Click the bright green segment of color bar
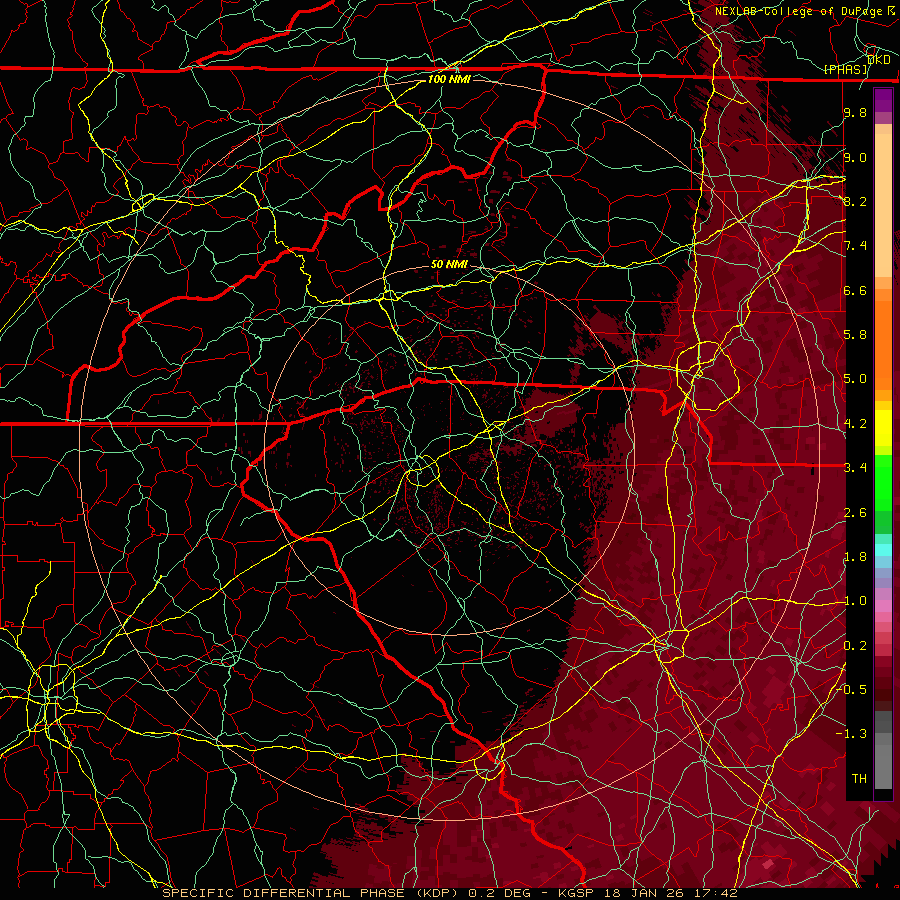 (x=883, y=483)
